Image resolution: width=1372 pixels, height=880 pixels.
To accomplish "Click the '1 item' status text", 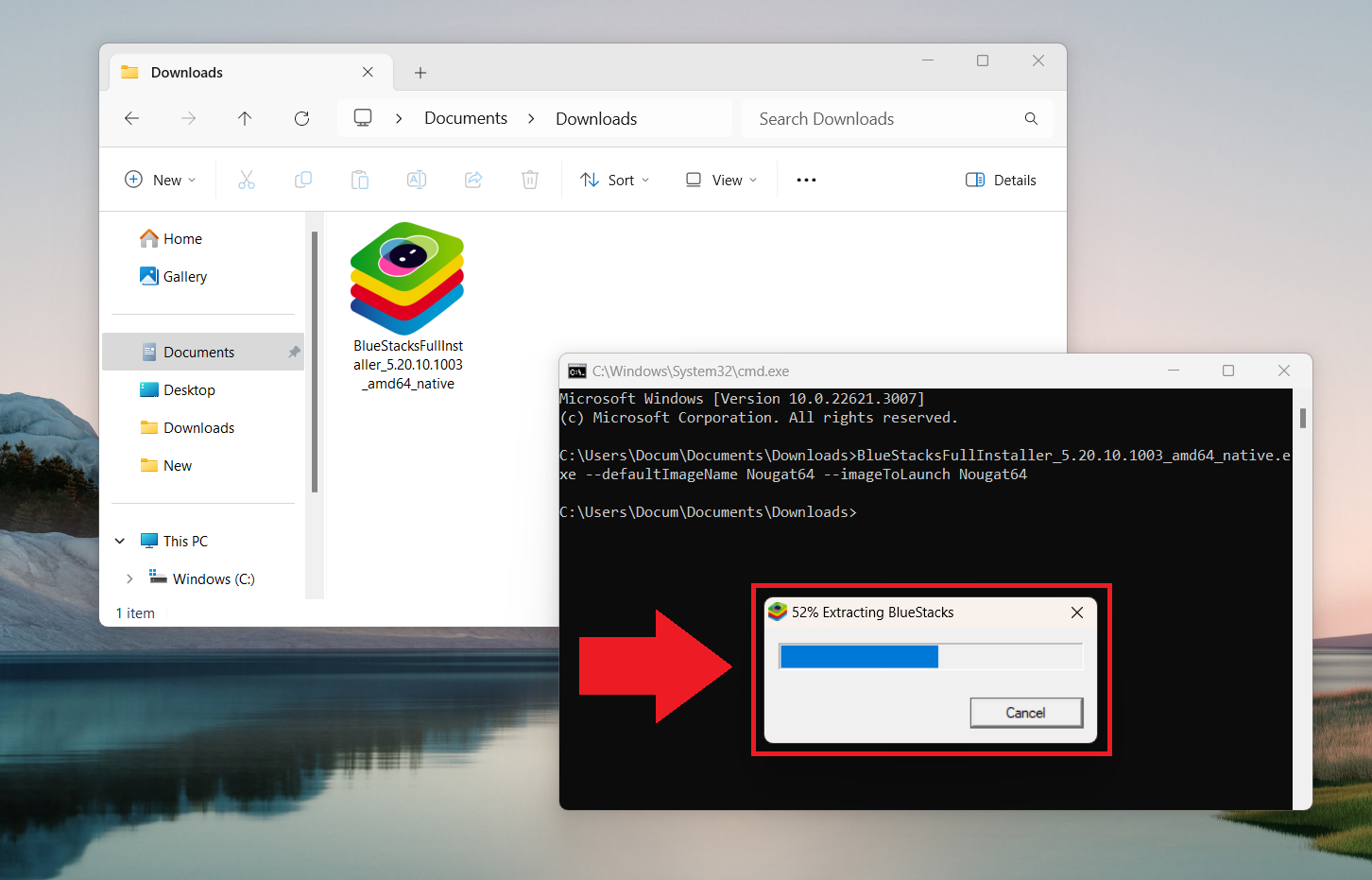I will pyautogui.click(x=135, y=613).
